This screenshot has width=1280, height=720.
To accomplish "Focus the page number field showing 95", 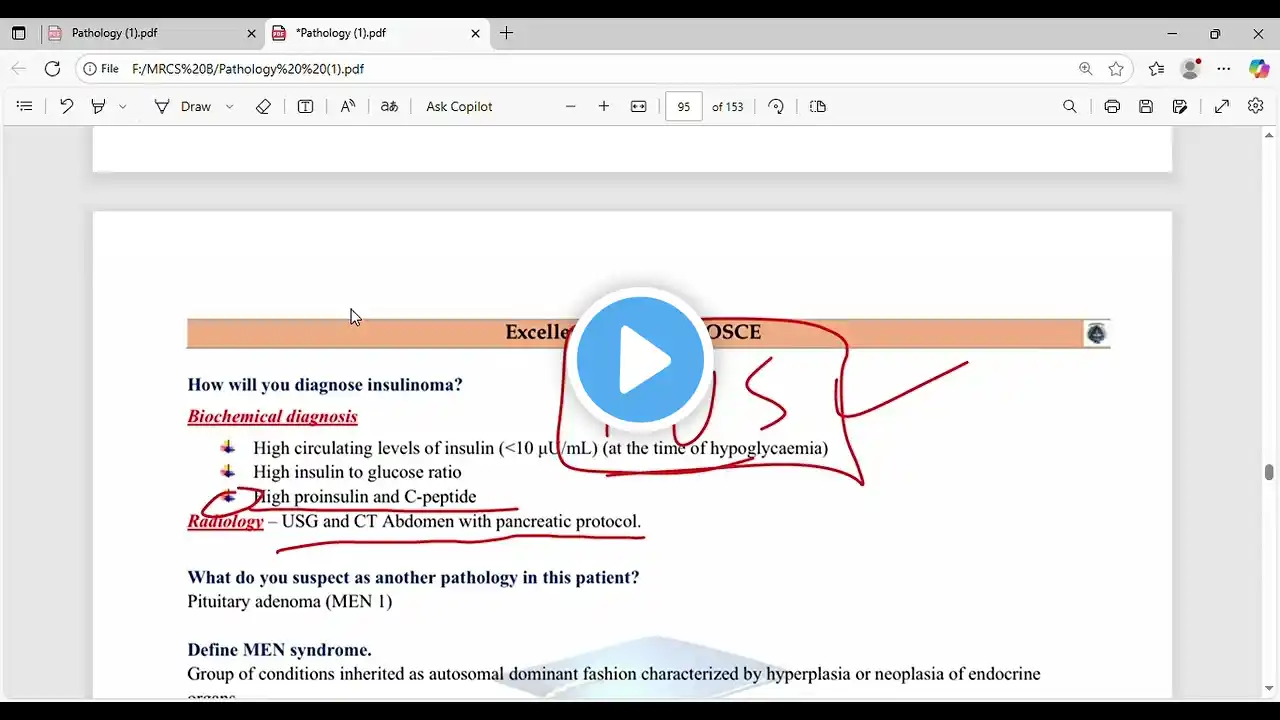I will [x=684, y=106].
